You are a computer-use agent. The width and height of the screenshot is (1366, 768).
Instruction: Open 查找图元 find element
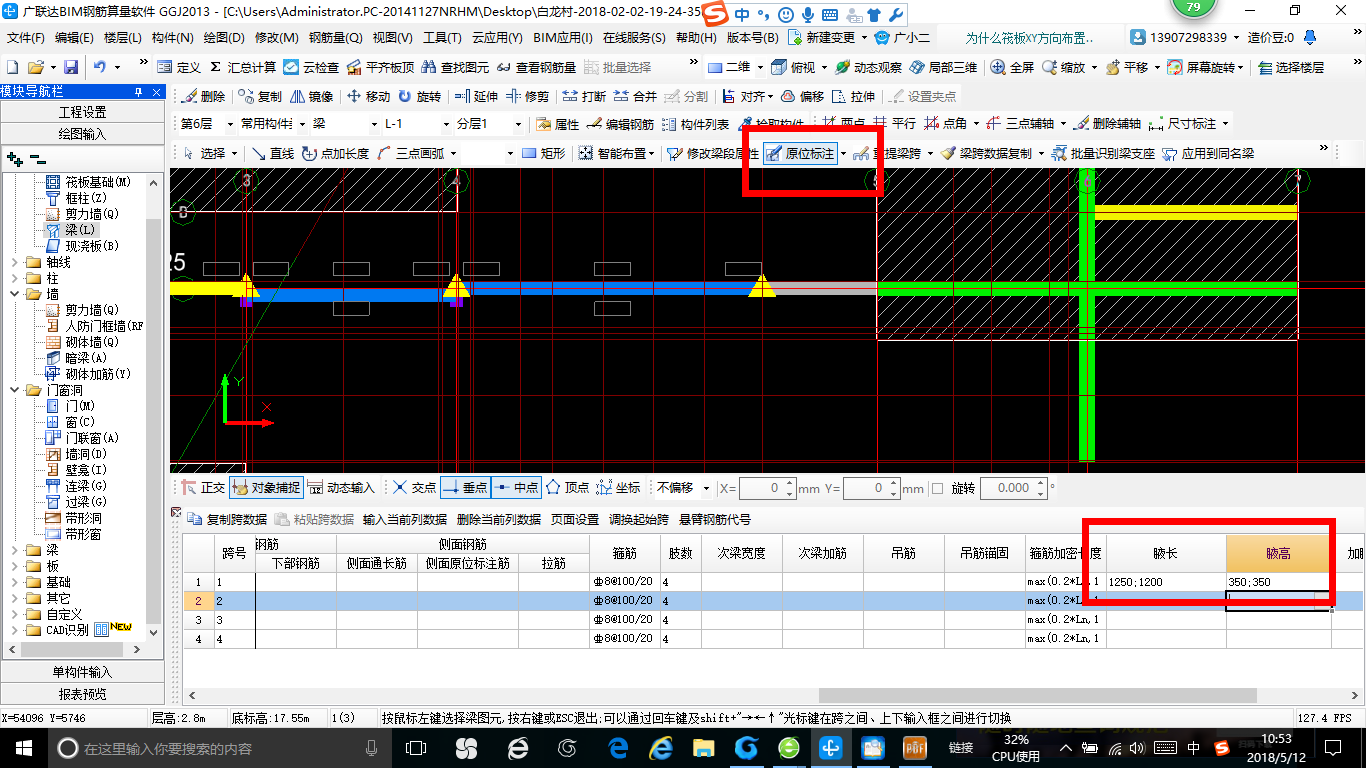tap(456, 67)
